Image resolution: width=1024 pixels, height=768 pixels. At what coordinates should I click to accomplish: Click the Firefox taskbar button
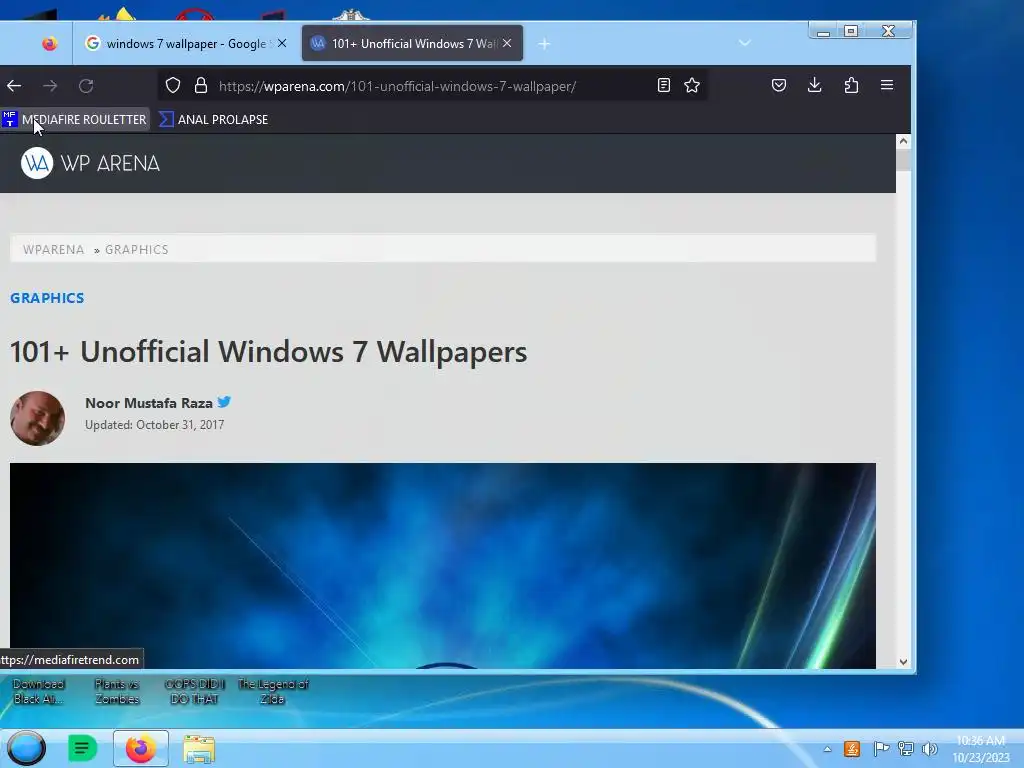[x=140, y=748]
